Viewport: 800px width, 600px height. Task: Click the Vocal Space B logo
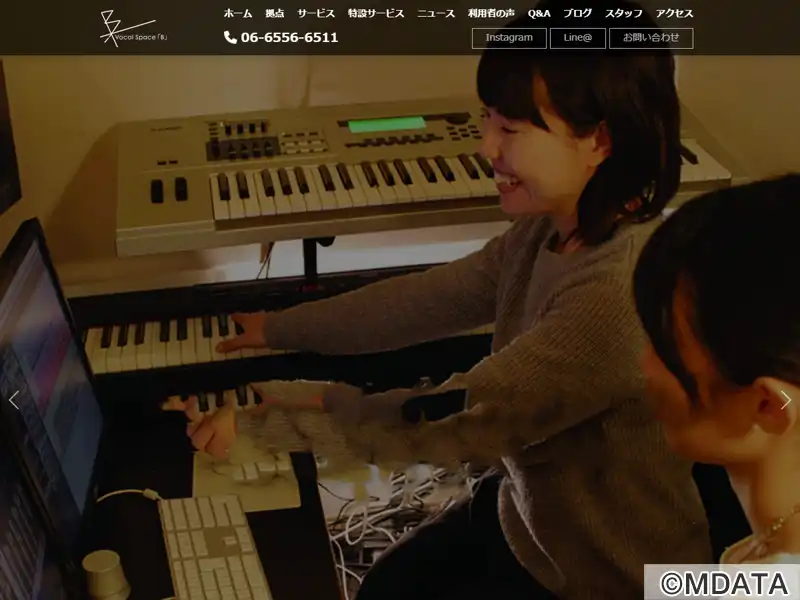tap(134, 28)
